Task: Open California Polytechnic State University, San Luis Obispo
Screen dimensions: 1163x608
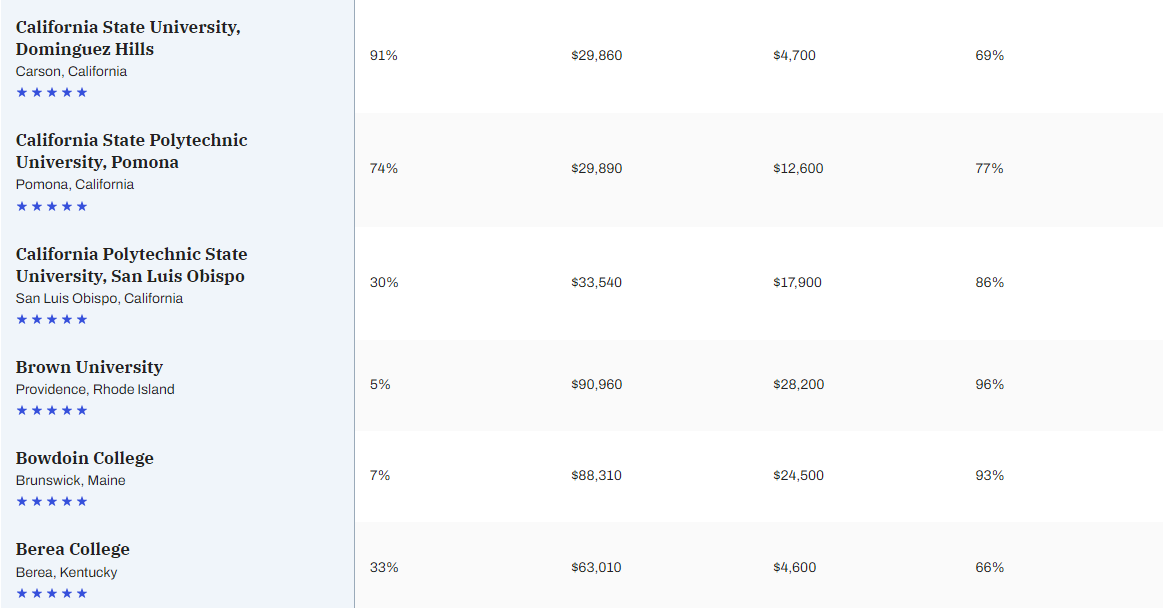Action: pyautogui.click(x=131, y=265)
